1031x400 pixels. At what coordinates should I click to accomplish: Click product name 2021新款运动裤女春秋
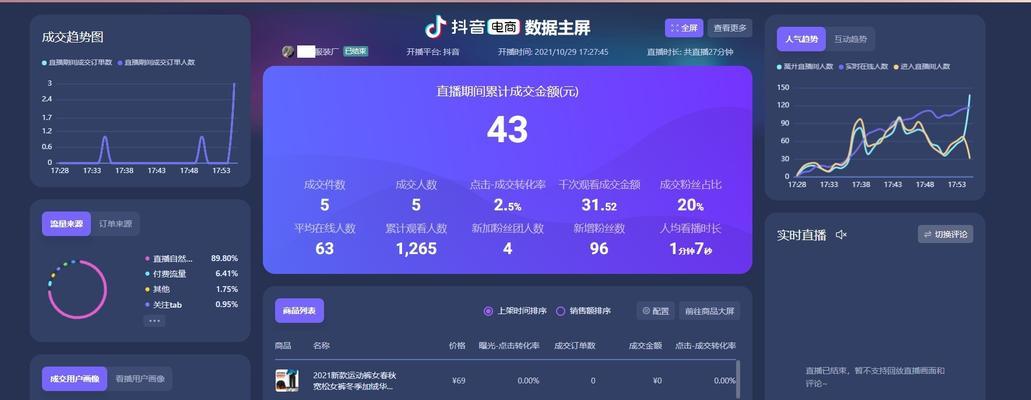pyautogui.click(x=354, y=375)
